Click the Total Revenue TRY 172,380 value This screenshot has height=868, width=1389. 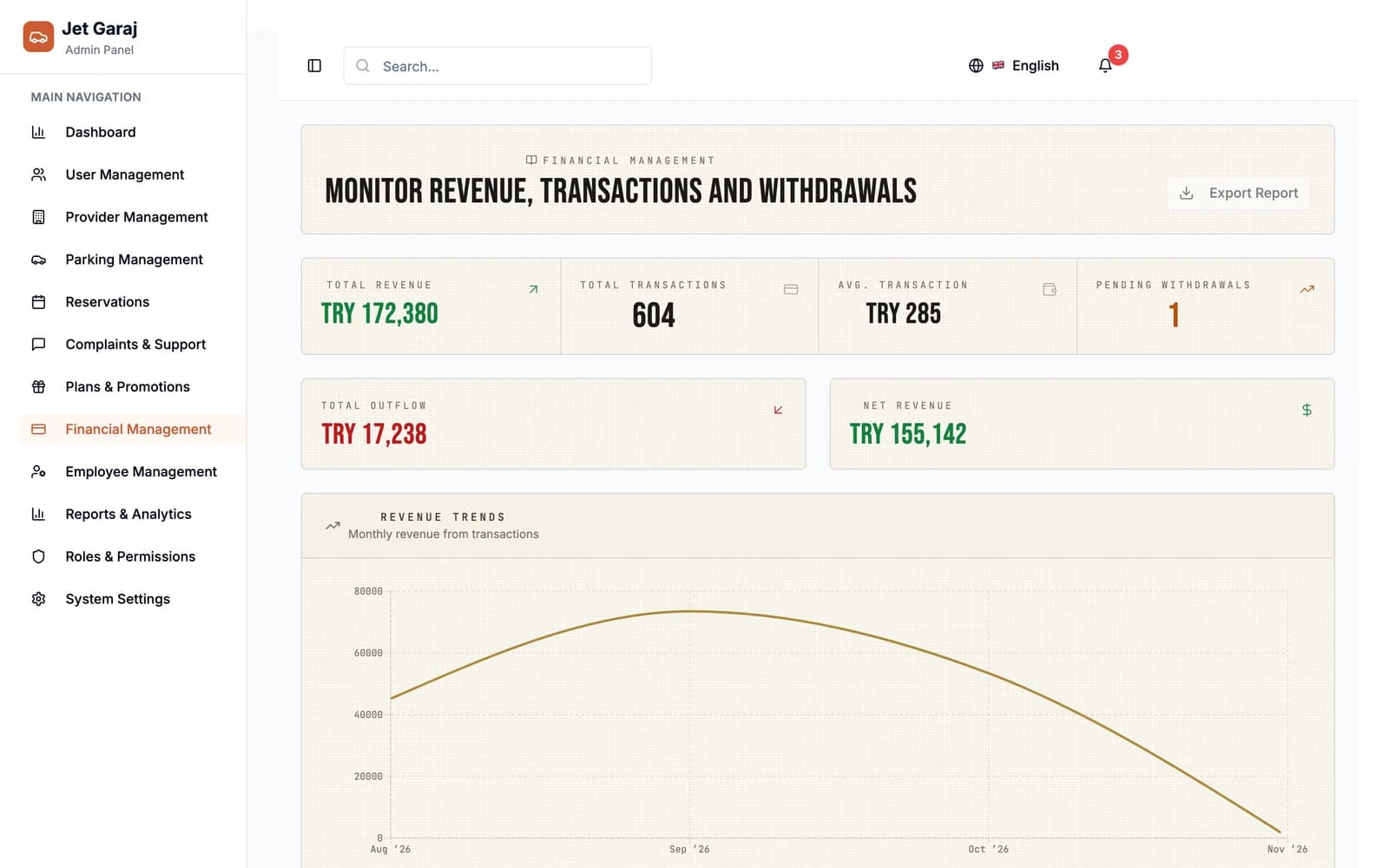(x=379, y=313)
